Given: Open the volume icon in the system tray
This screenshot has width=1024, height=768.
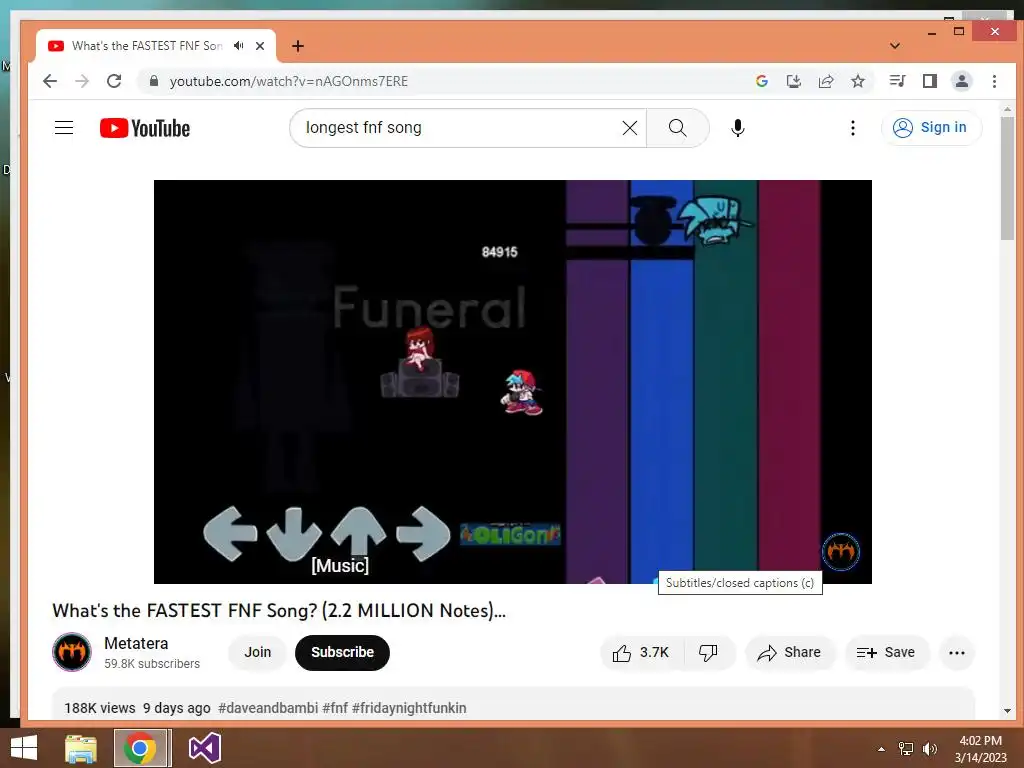Looking at the screenshot, I should click(930, 749).
